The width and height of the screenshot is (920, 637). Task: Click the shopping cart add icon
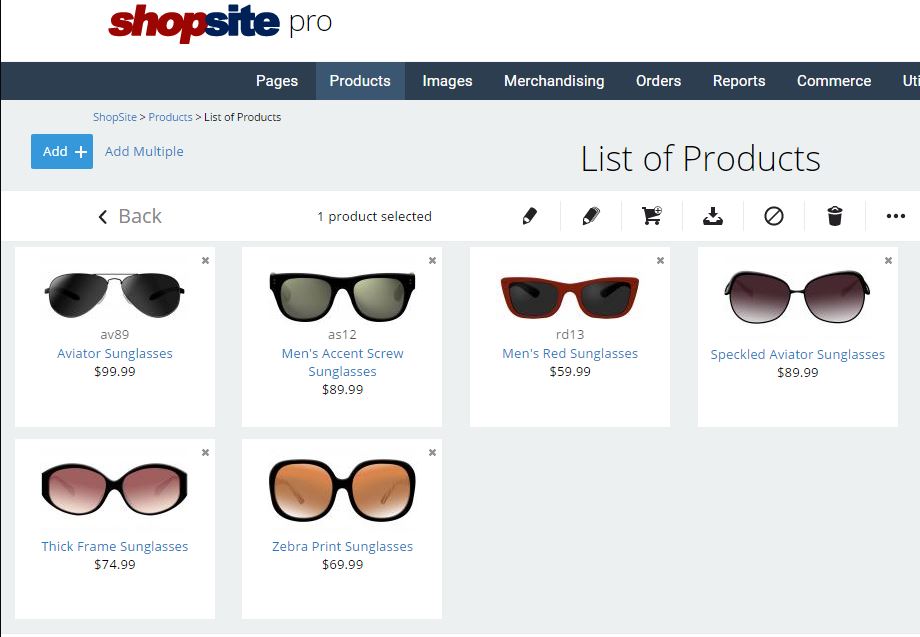click(x=652, y=216)
